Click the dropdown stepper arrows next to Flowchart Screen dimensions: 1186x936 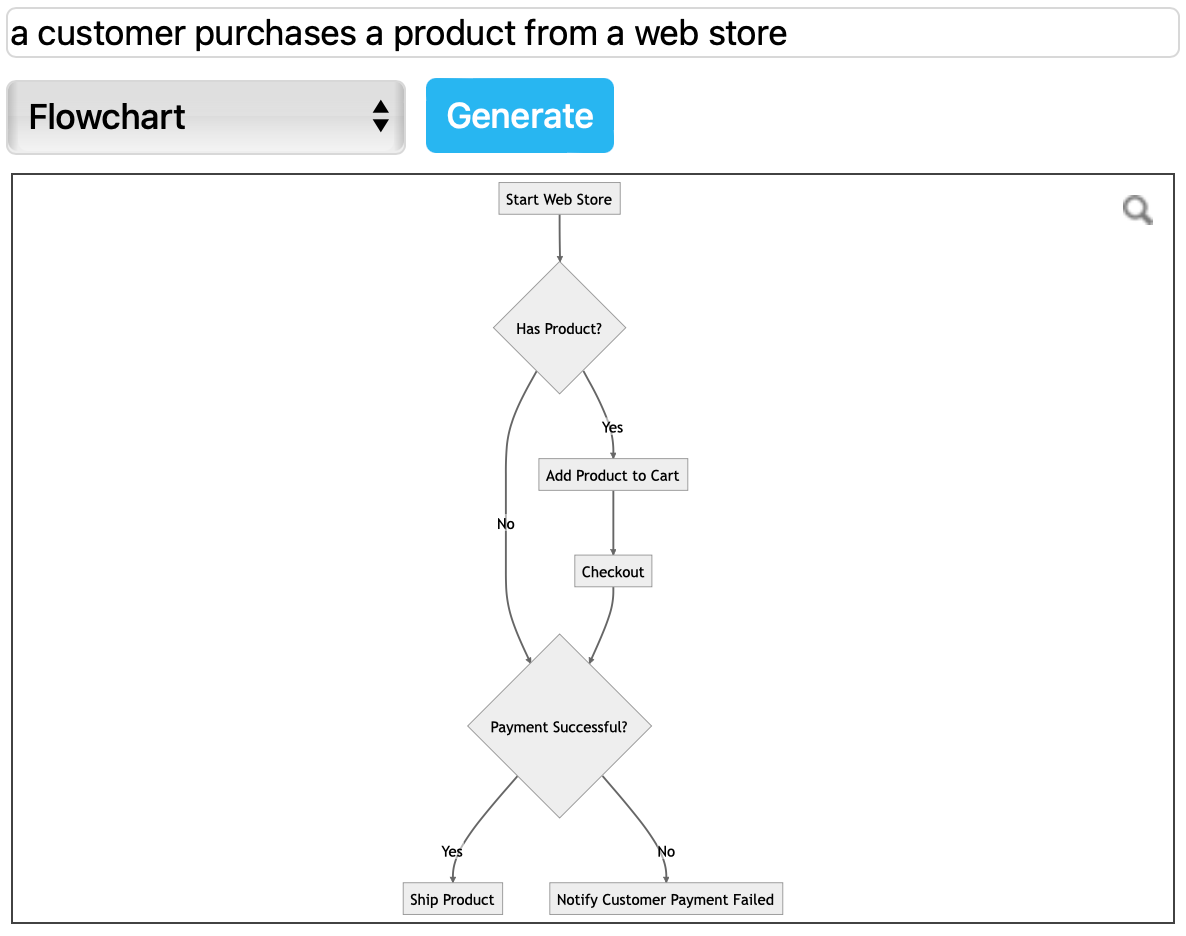tap(381, 116)
